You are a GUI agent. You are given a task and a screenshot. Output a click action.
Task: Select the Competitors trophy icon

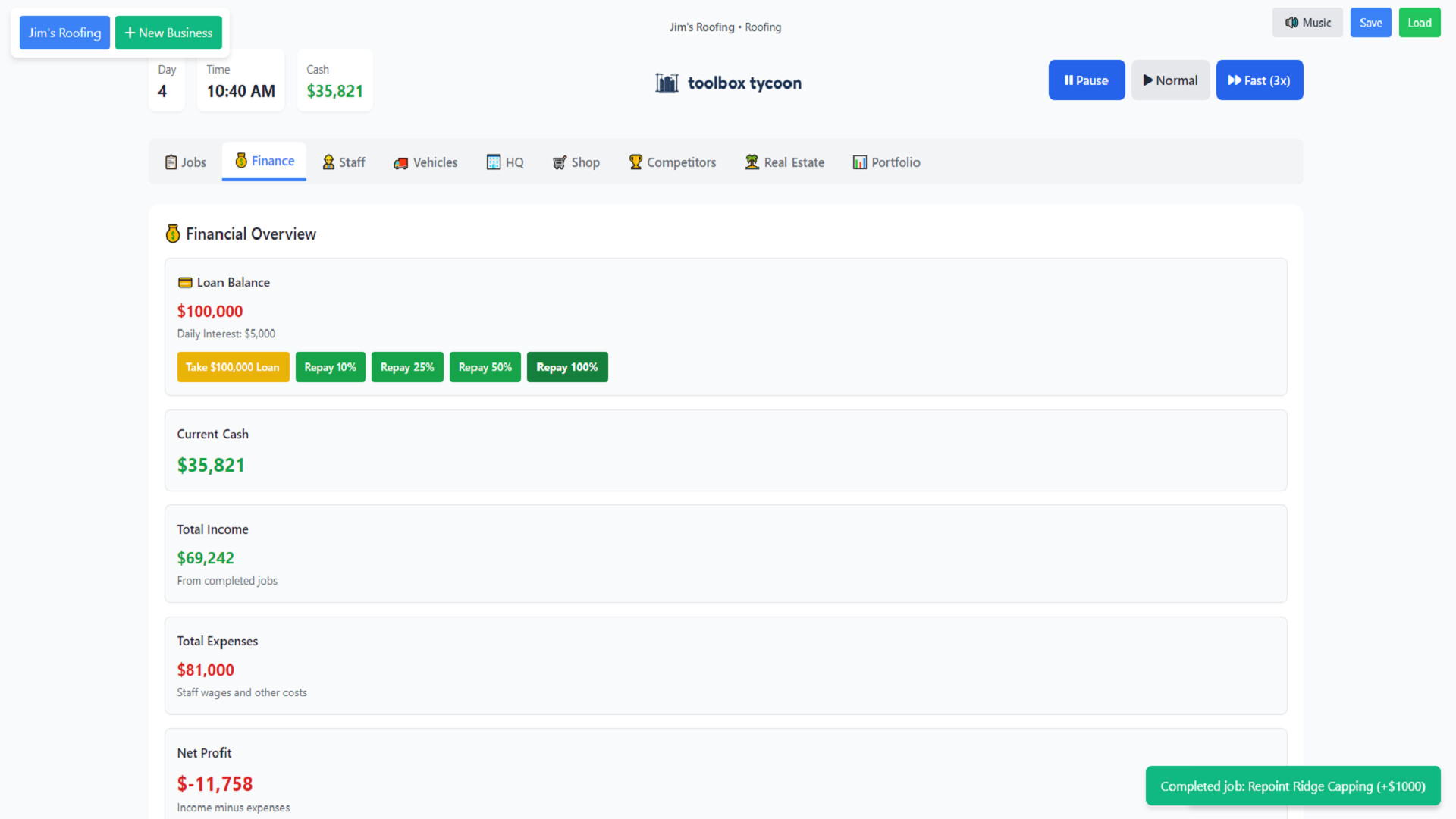(635, 162)
